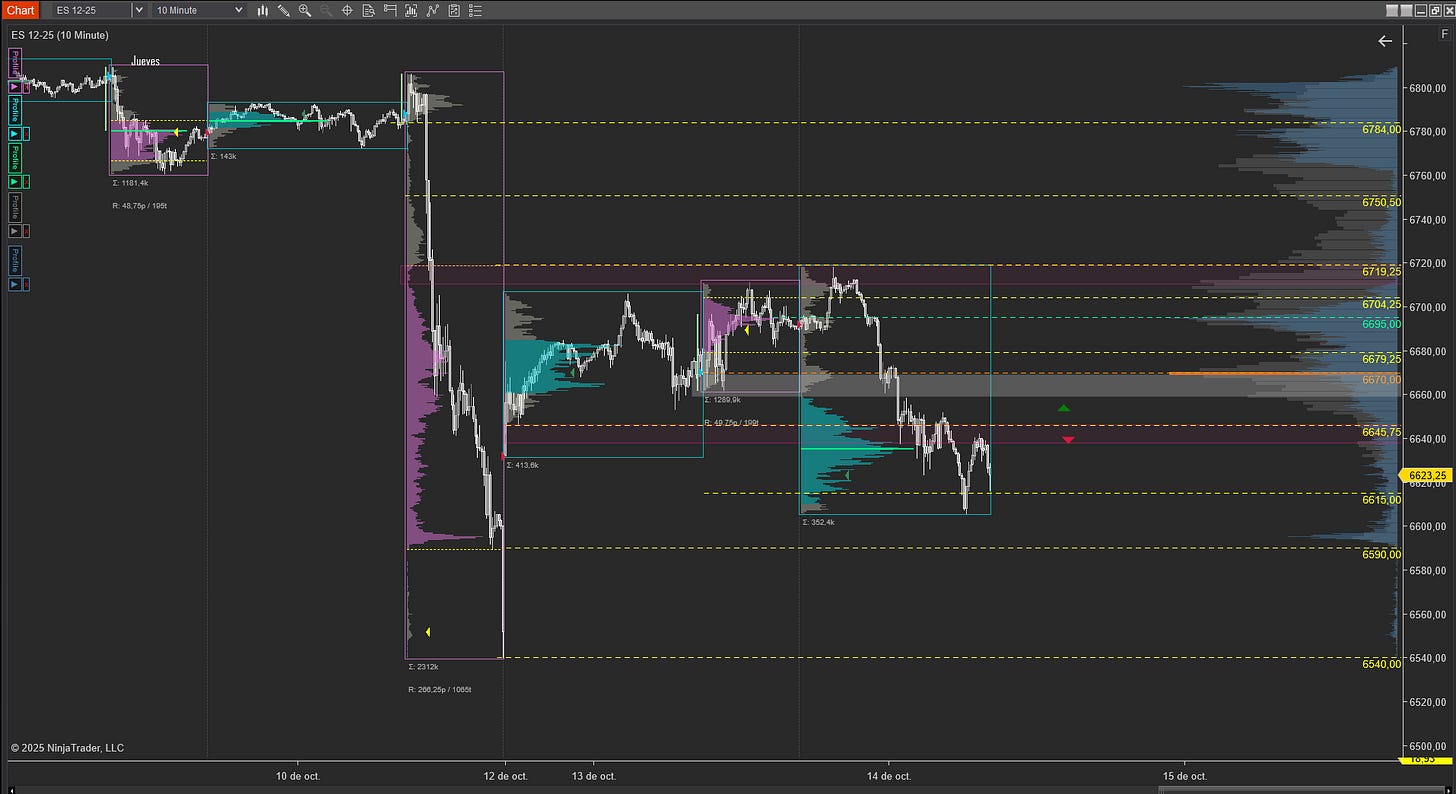The width and height of the screenshot is (1456, 794).
Task: Click the zoom out magnifier
Action: [x=326, y=10]
